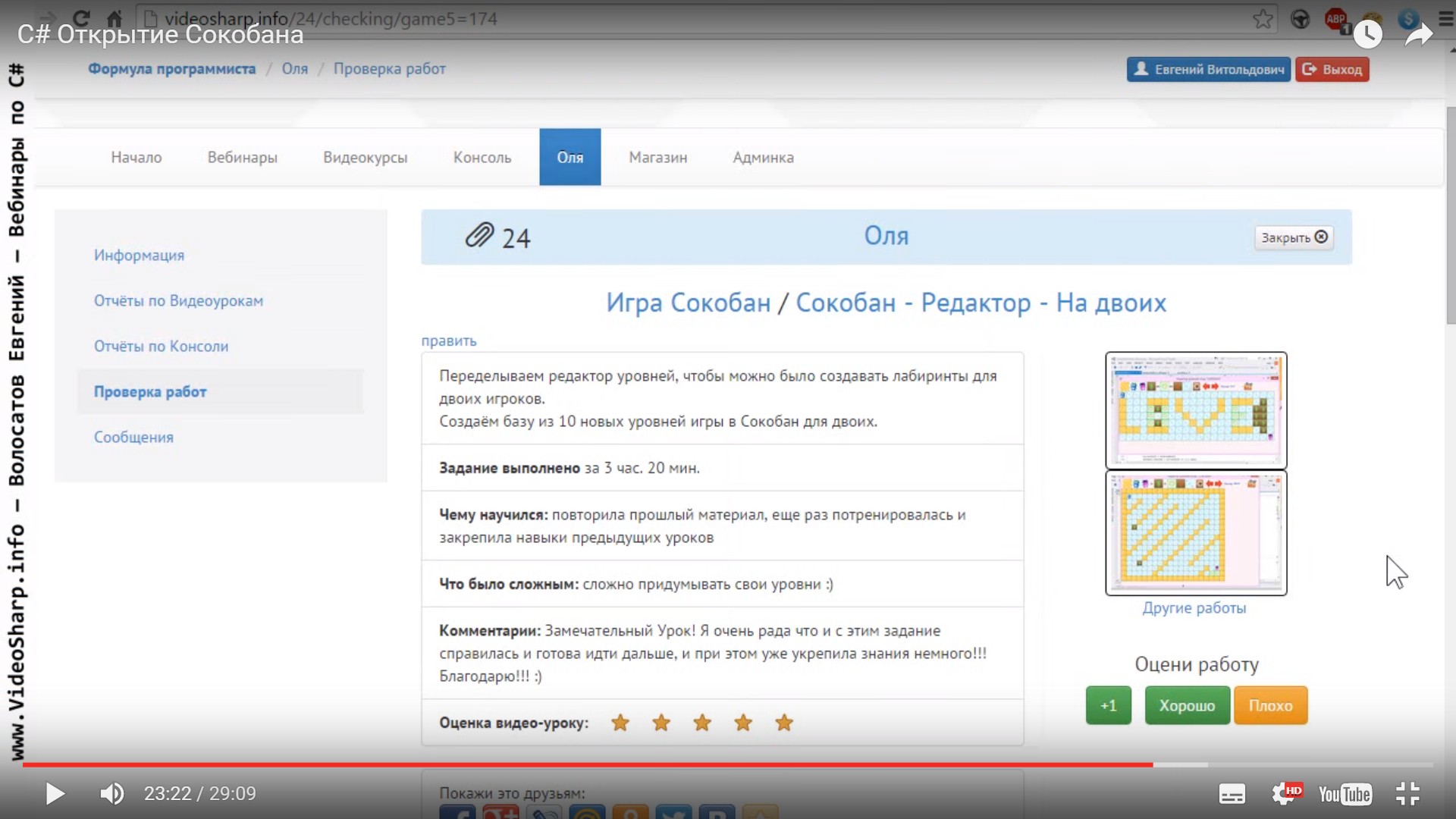Open Сообщения in the sidebar
The height and width of the screenshot is (819, 1456).
pos(134,438)
